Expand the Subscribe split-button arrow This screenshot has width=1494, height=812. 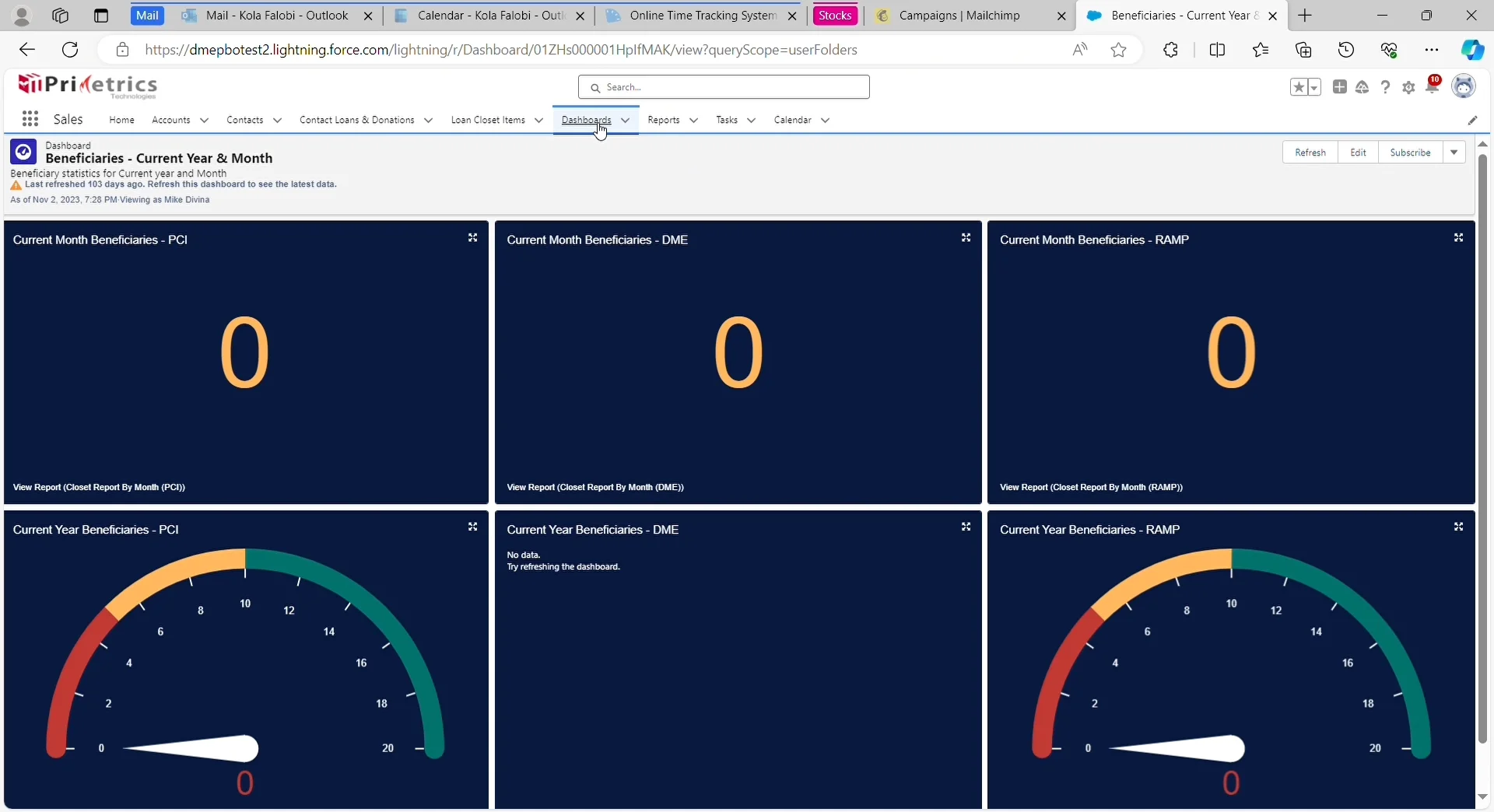pos(1454,152)
